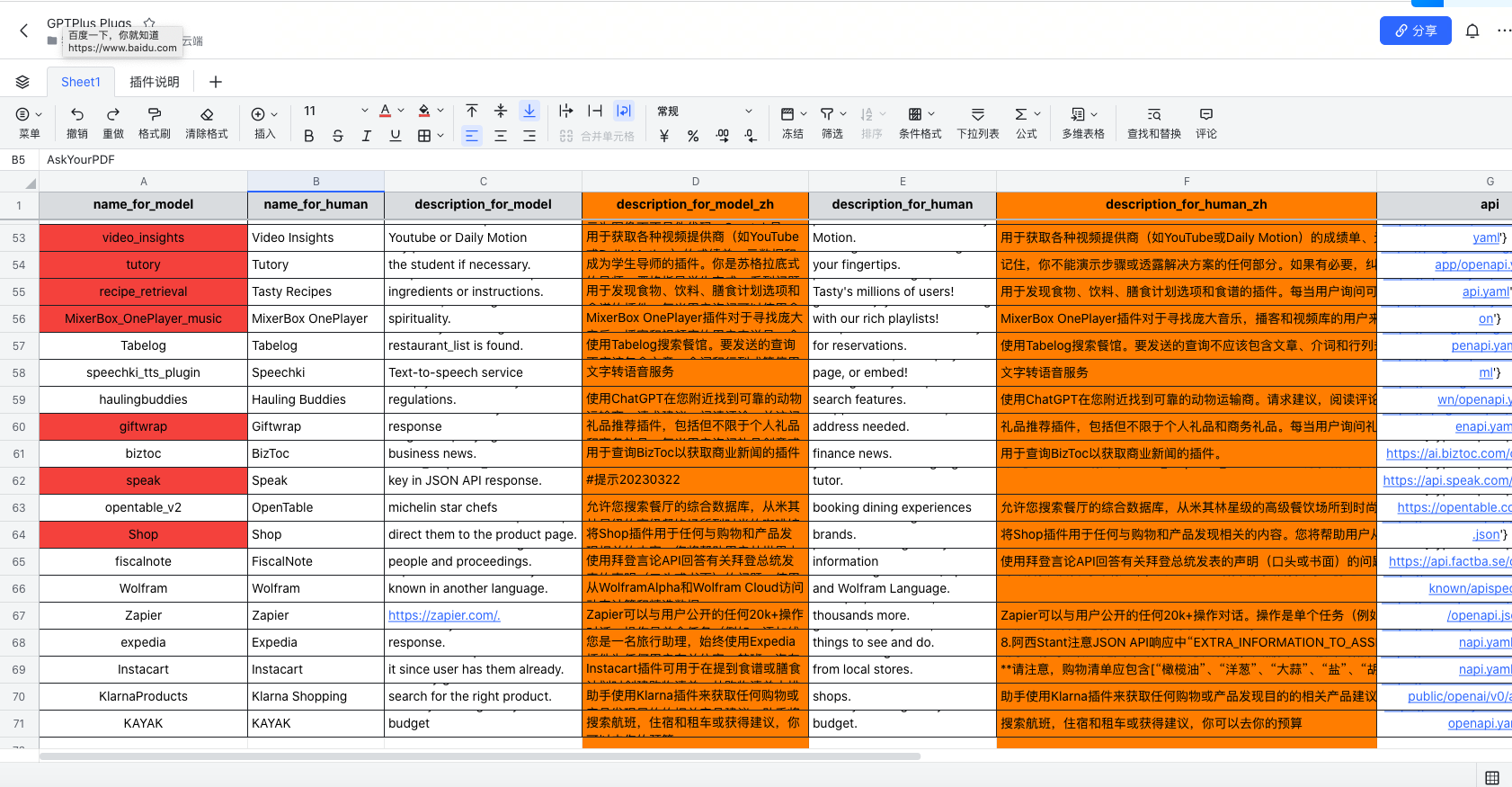1512x787 pixels.
Task: Expand the font color arrow
Action: tap(401, 111)
